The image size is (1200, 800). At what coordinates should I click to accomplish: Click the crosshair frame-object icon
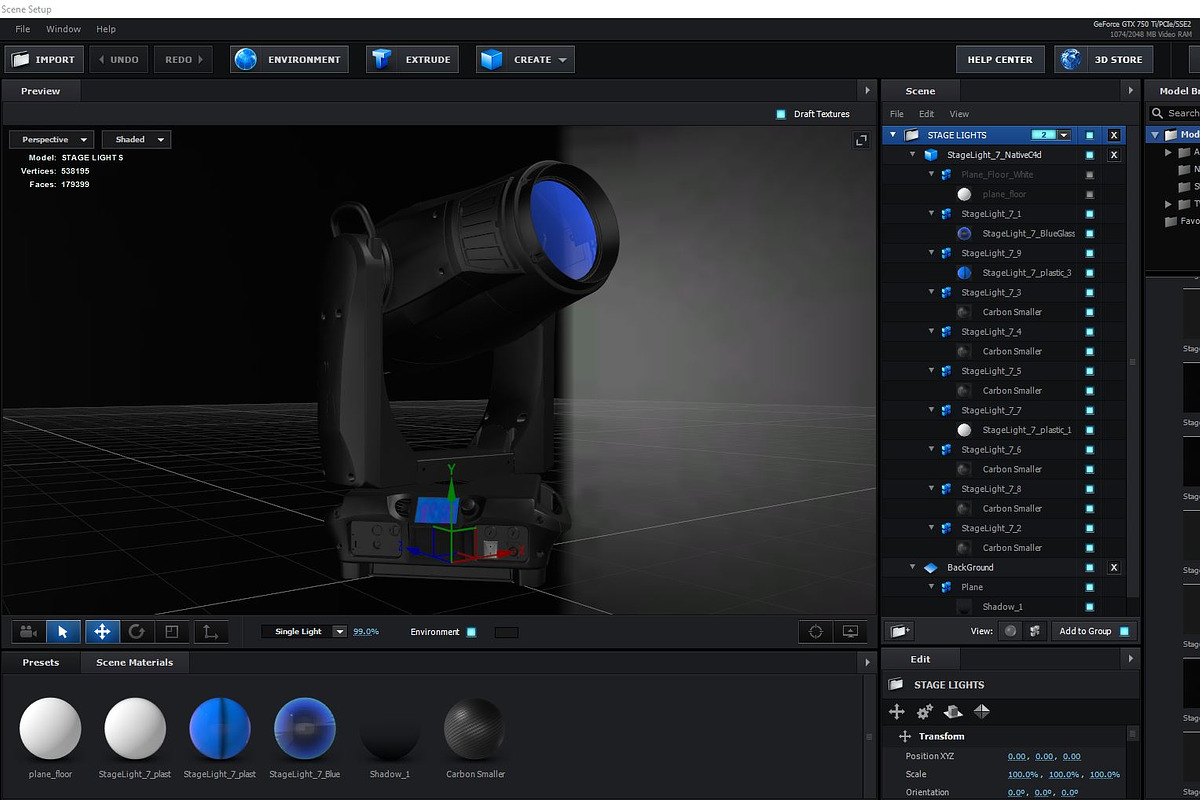point(815,632)
